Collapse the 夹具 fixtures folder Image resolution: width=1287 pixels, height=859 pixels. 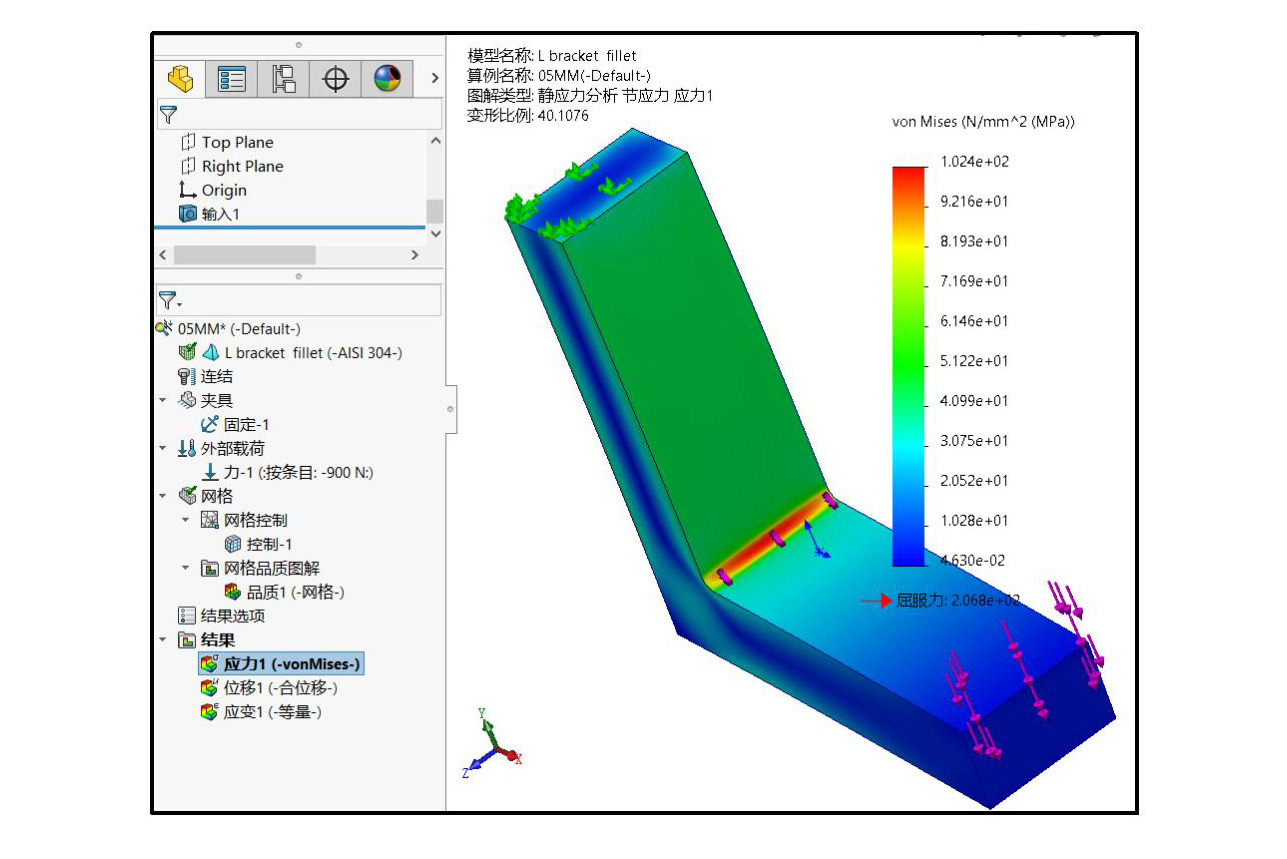163,400
